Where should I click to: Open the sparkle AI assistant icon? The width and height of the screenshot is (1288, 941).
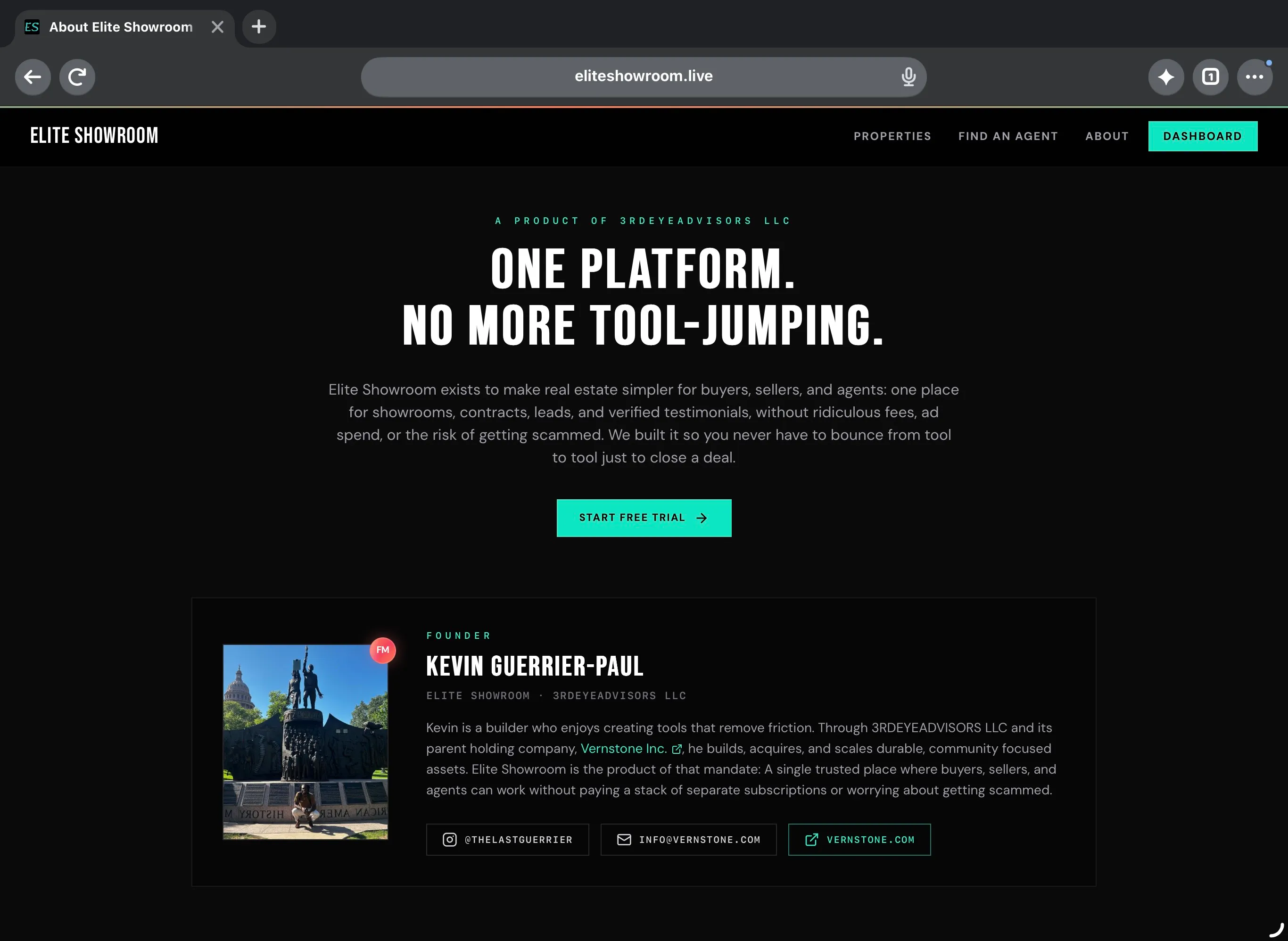pyautogui.click(x=1166, y=77)
